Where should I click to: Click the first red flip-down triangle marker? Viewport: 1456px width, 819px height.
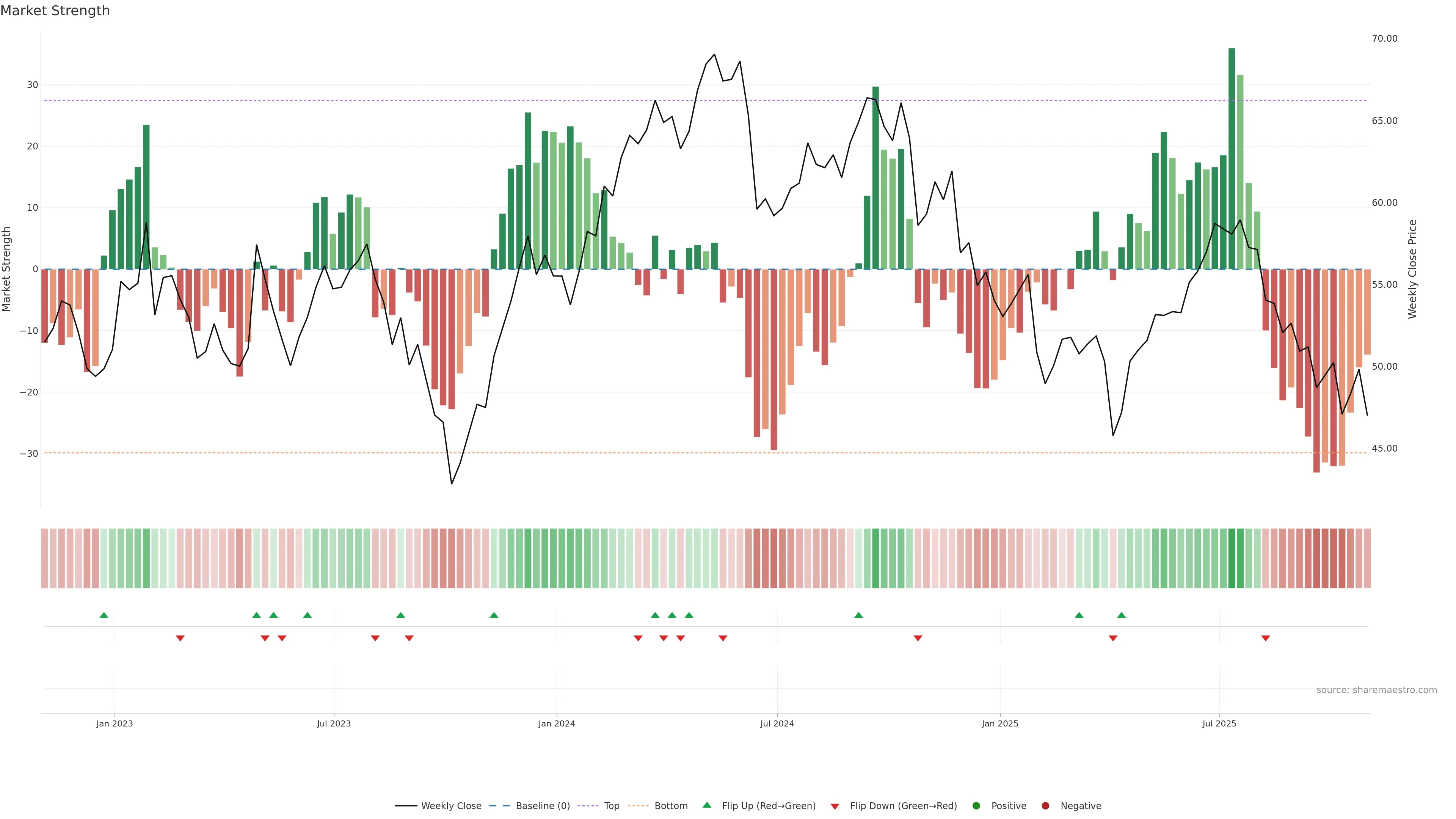[x=180, y=638]
